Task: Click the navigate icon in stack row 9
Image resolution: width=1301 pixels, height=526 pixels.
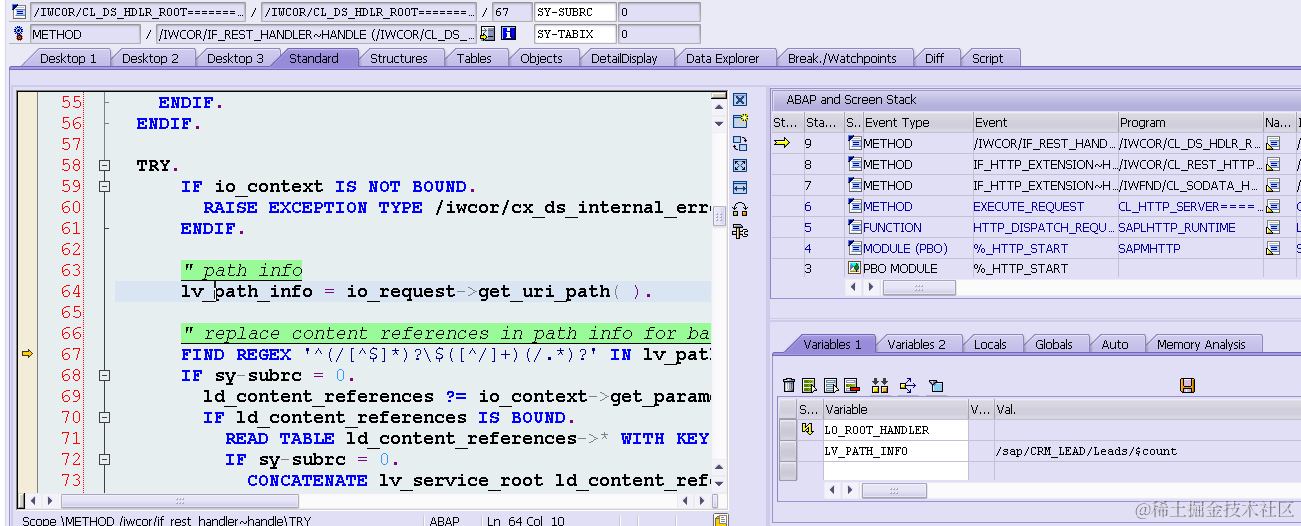Action: (x=1273, y=144)
